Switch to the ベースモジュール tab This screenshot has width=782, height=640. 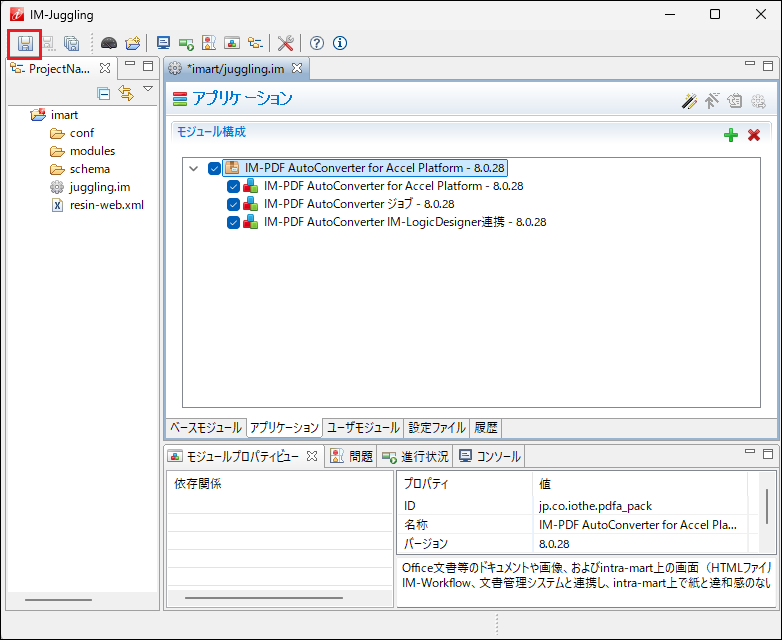click(x=205, y=427)
